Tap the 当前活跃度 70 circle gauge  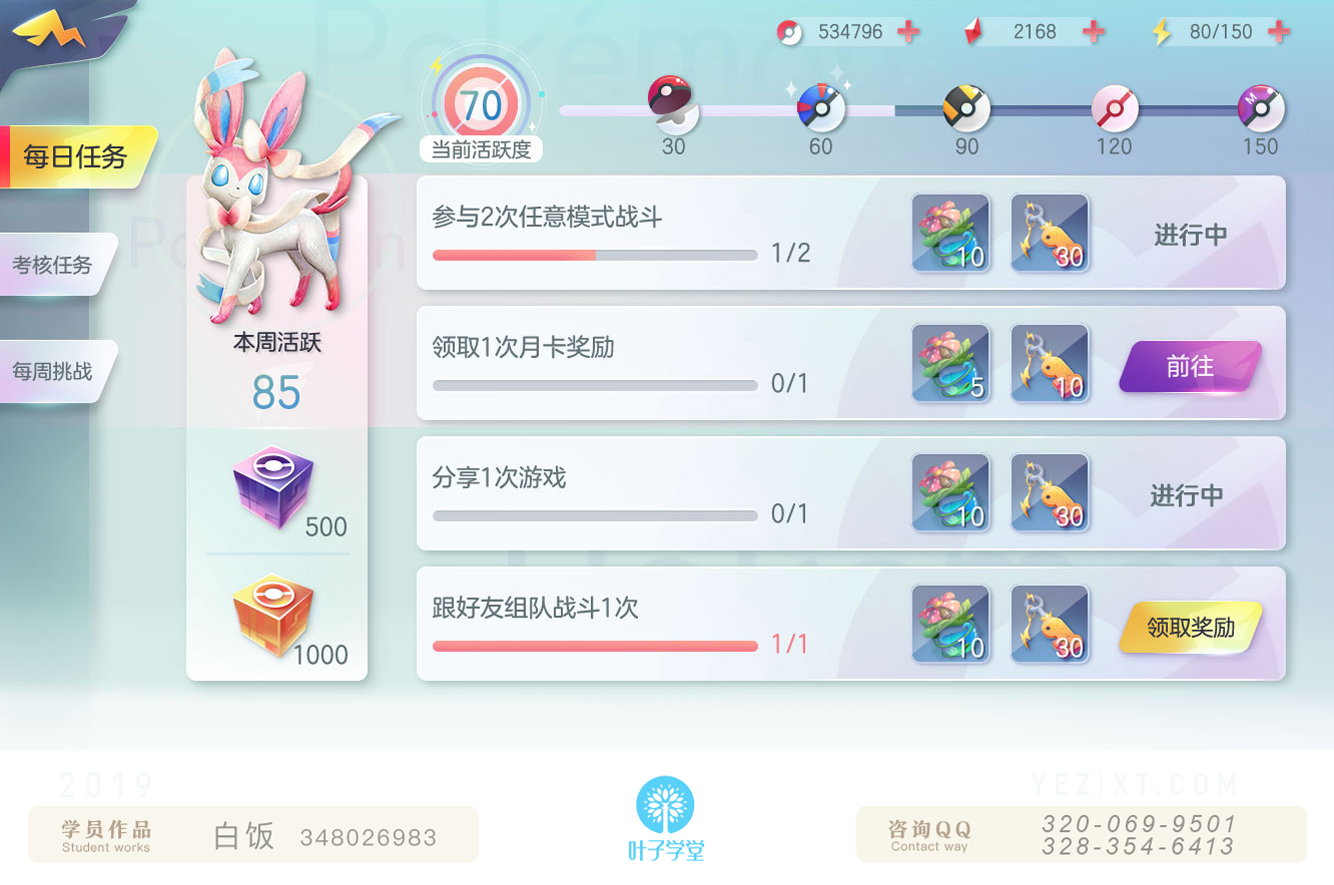pos(482,104)
